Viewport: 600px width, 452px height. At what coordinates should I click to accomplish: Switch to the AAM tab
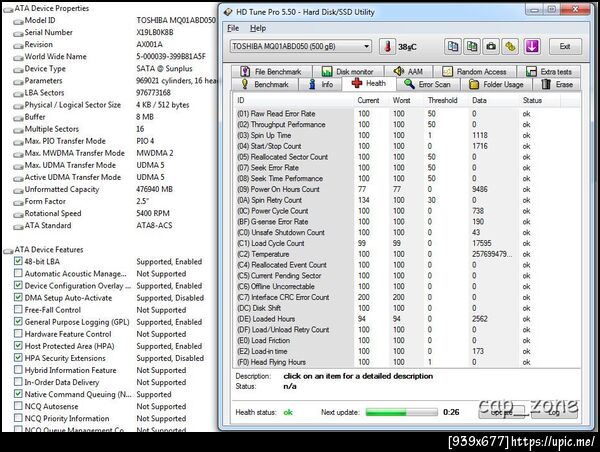(x=409, y=72)
